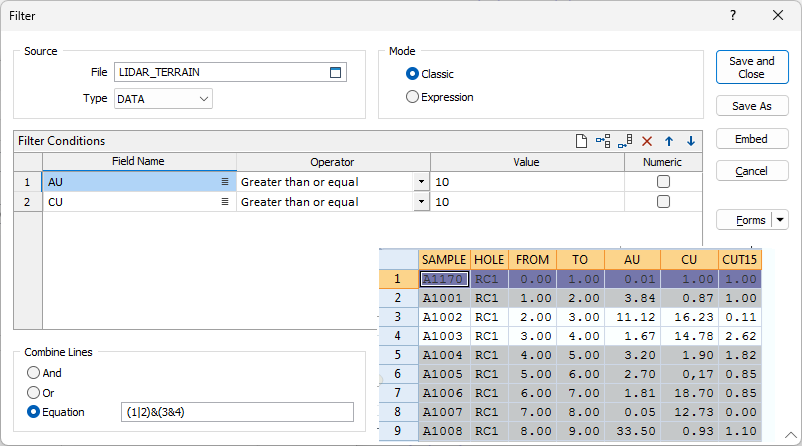Expand the Forms button dropdown arrow
The image size is (802, 446).
(780, 220)
